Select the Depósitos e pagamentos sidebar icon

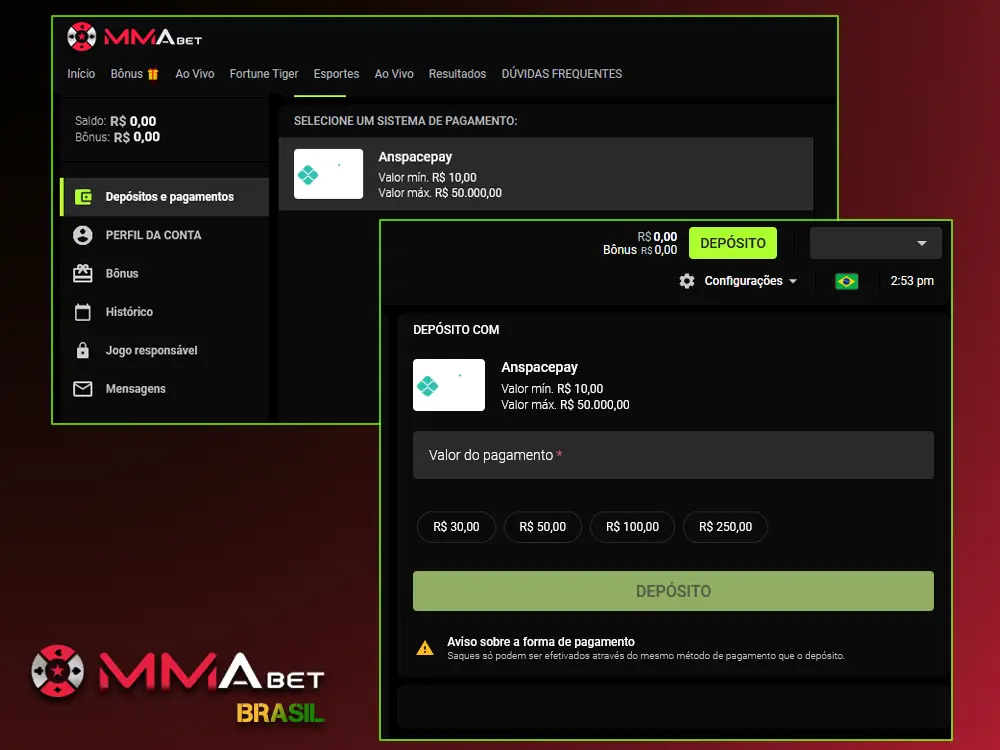[85, 196]
